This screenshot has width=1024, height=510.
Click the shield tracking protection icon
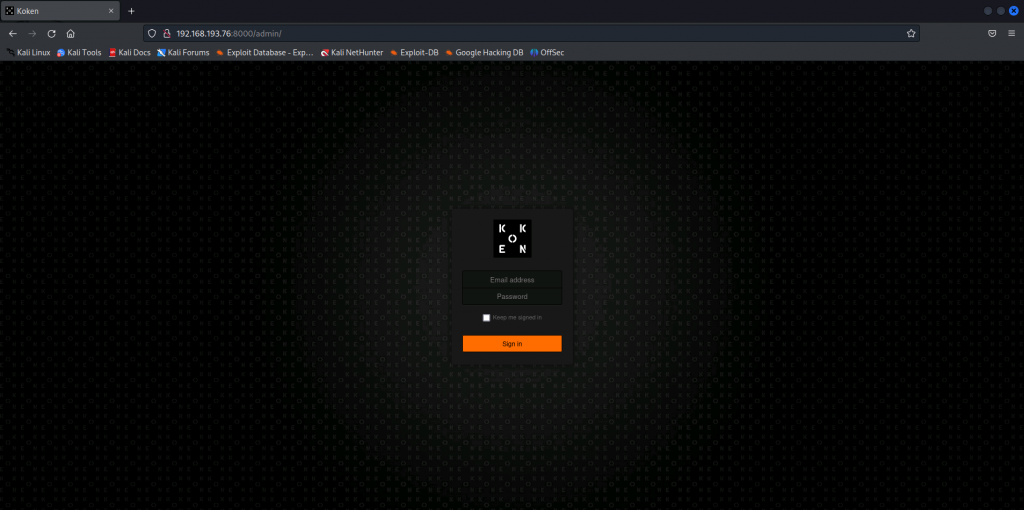(152, 33)
